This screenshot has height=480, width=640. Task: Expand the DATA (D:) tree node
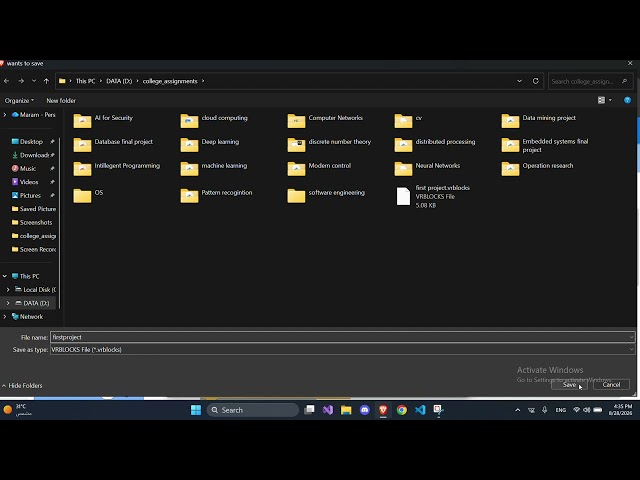tap(8, 303)
